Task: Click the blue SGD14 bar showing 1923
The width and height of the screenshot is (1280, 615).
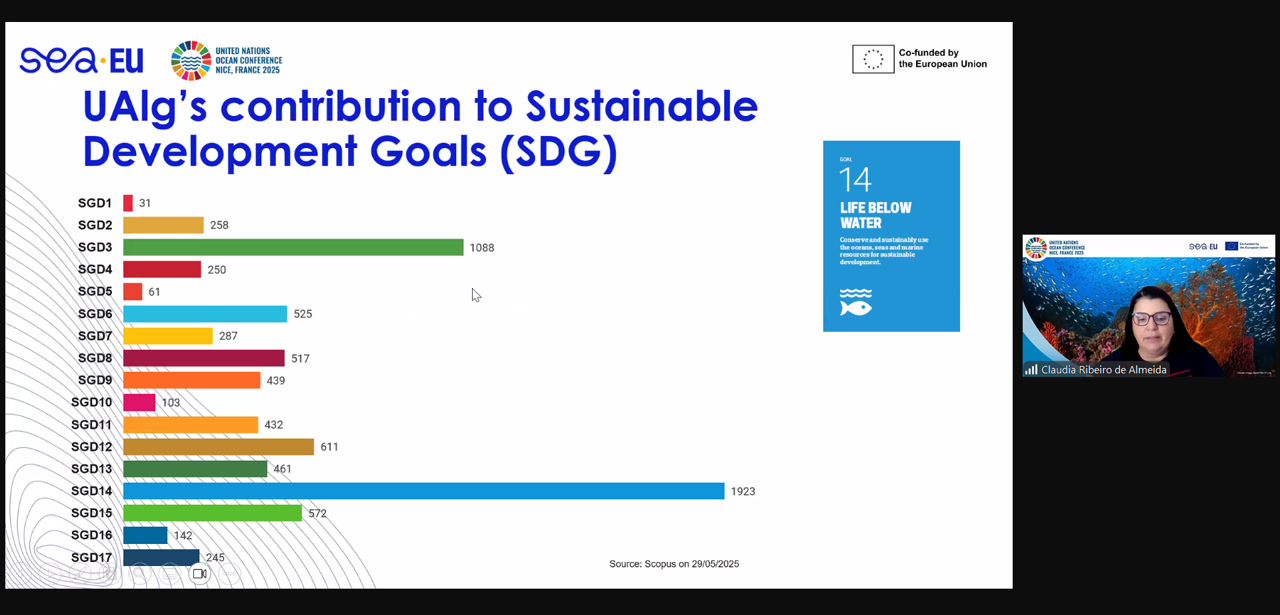Action: click(423, 491)
